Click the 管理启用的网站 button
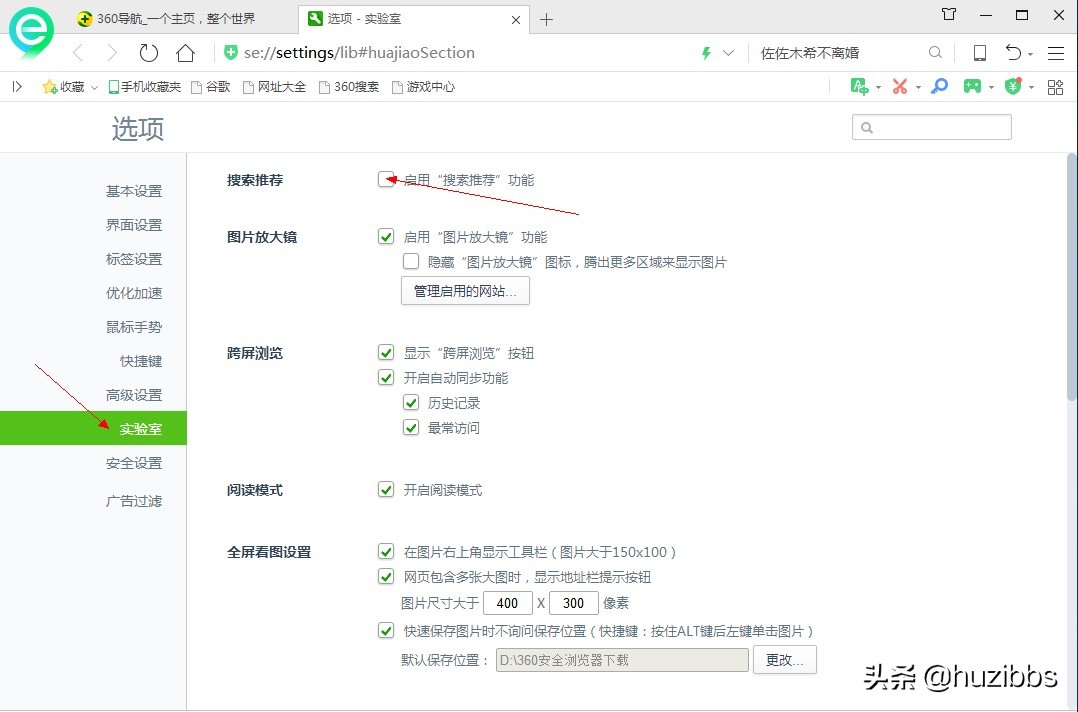The height and width of the screenshot is (712, 1078). click(465, 290)
